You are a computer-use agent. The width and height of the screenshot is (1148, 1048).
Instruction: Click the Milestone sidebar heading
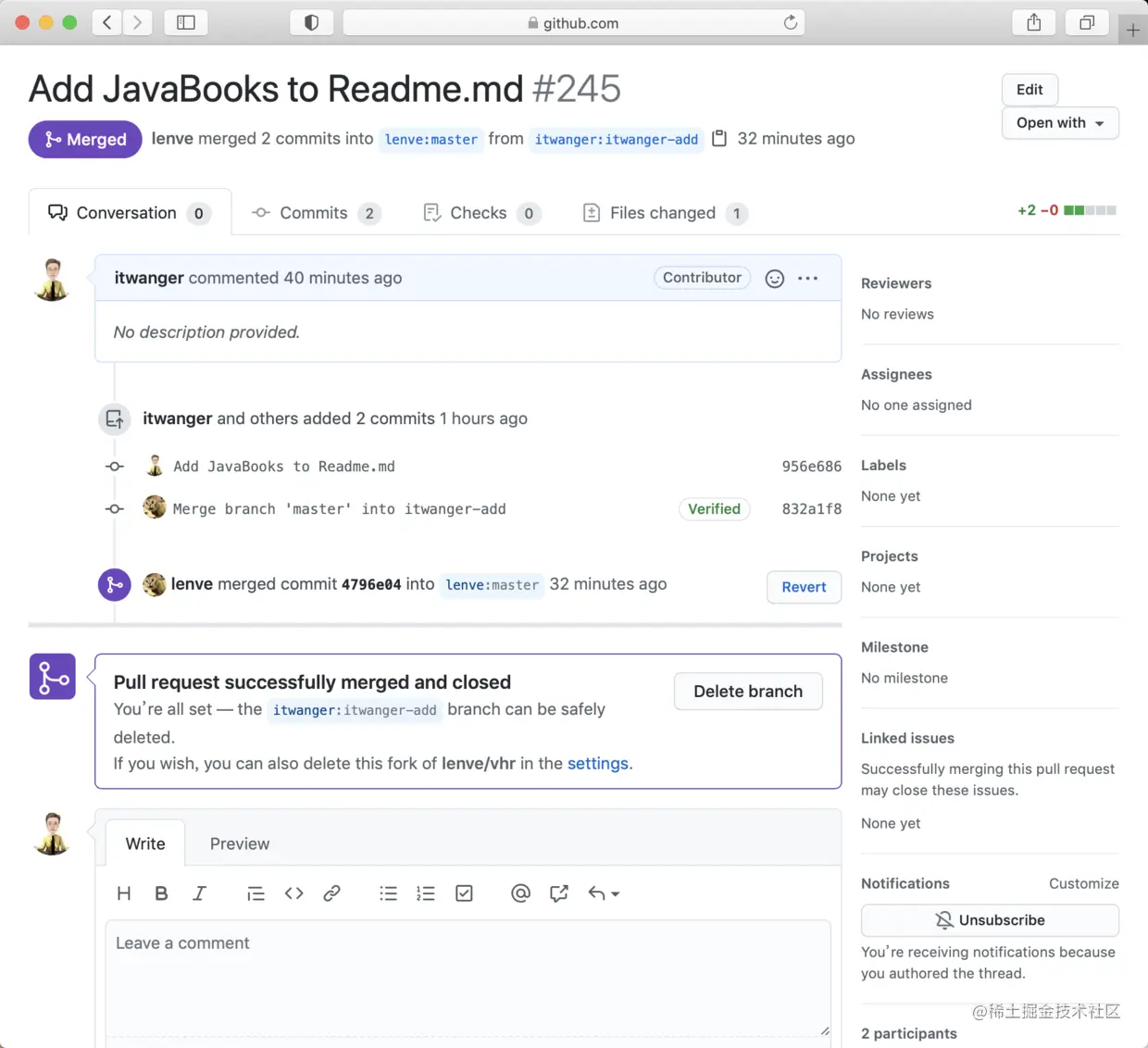(894, 647)
